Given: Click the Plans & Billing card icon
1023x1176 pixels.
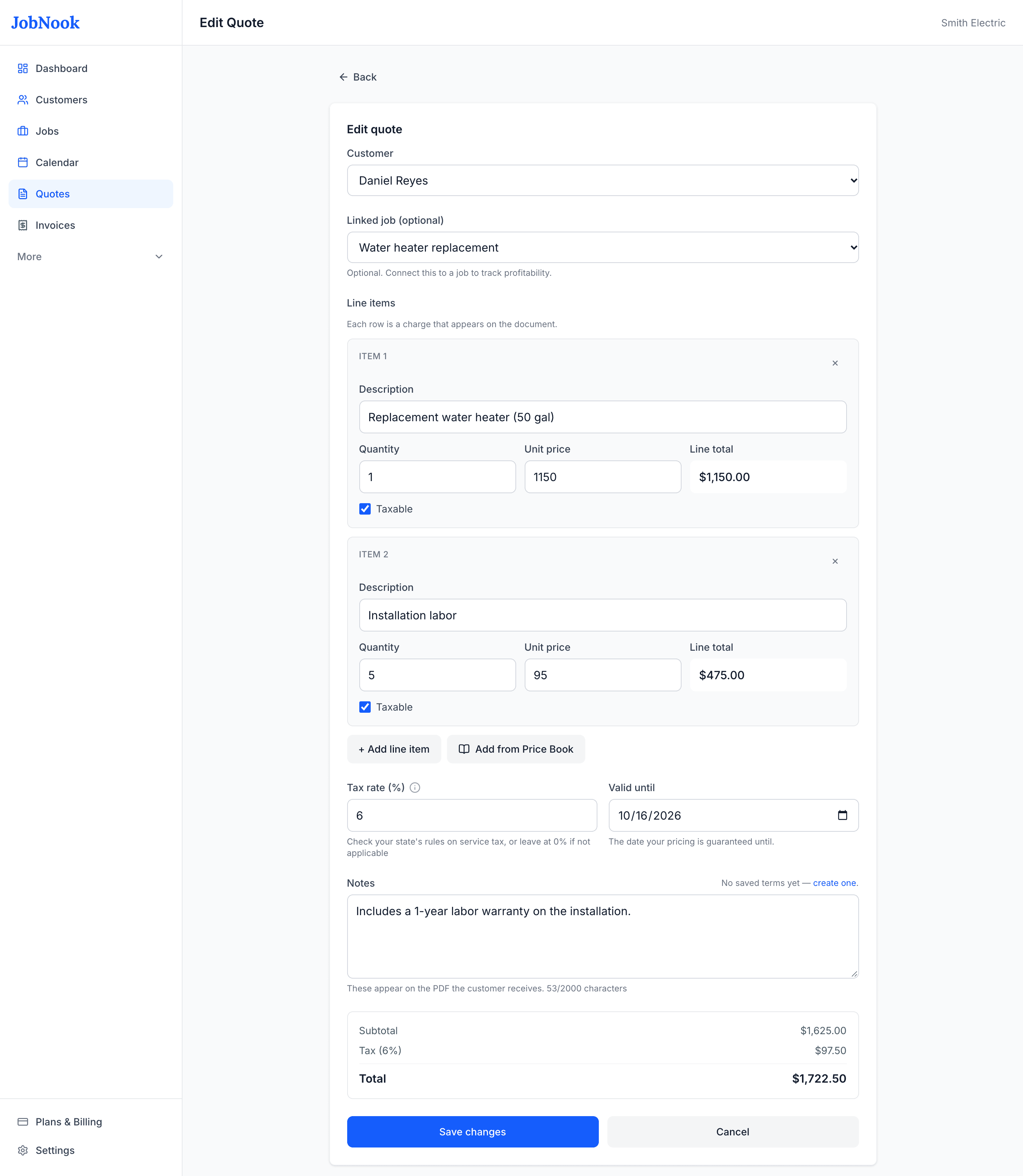Looking at the screenshot, I should click(x=23, y=1122).
